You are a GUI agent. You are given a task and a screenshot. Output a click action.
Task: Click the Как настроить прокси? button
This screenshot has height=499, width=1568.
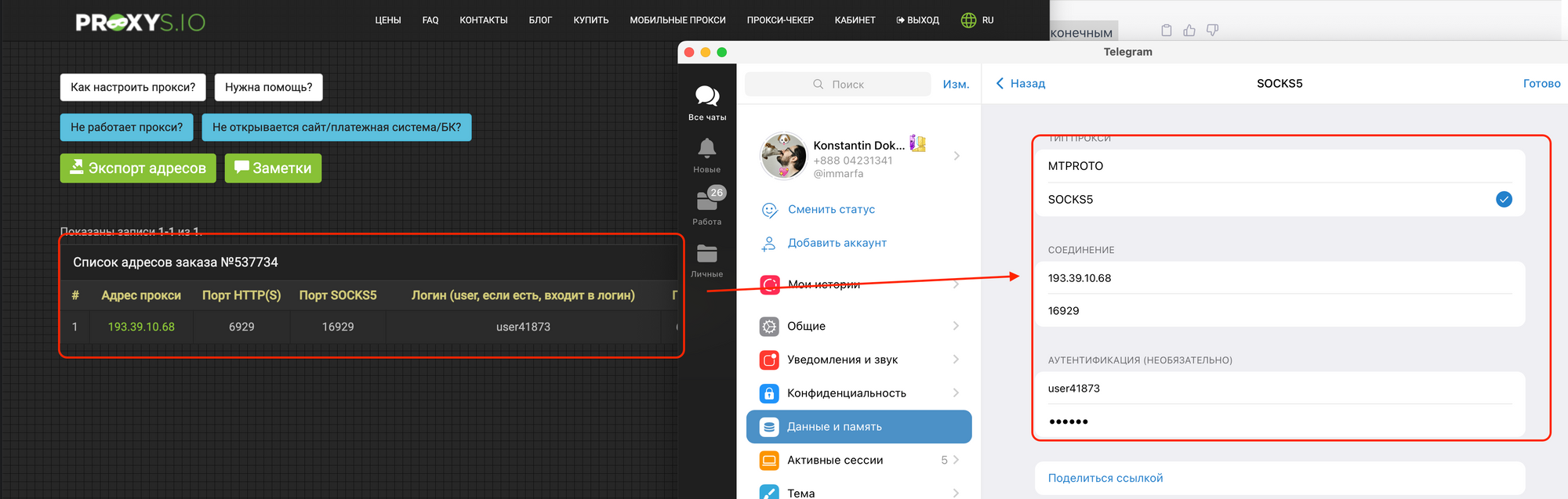133,87
